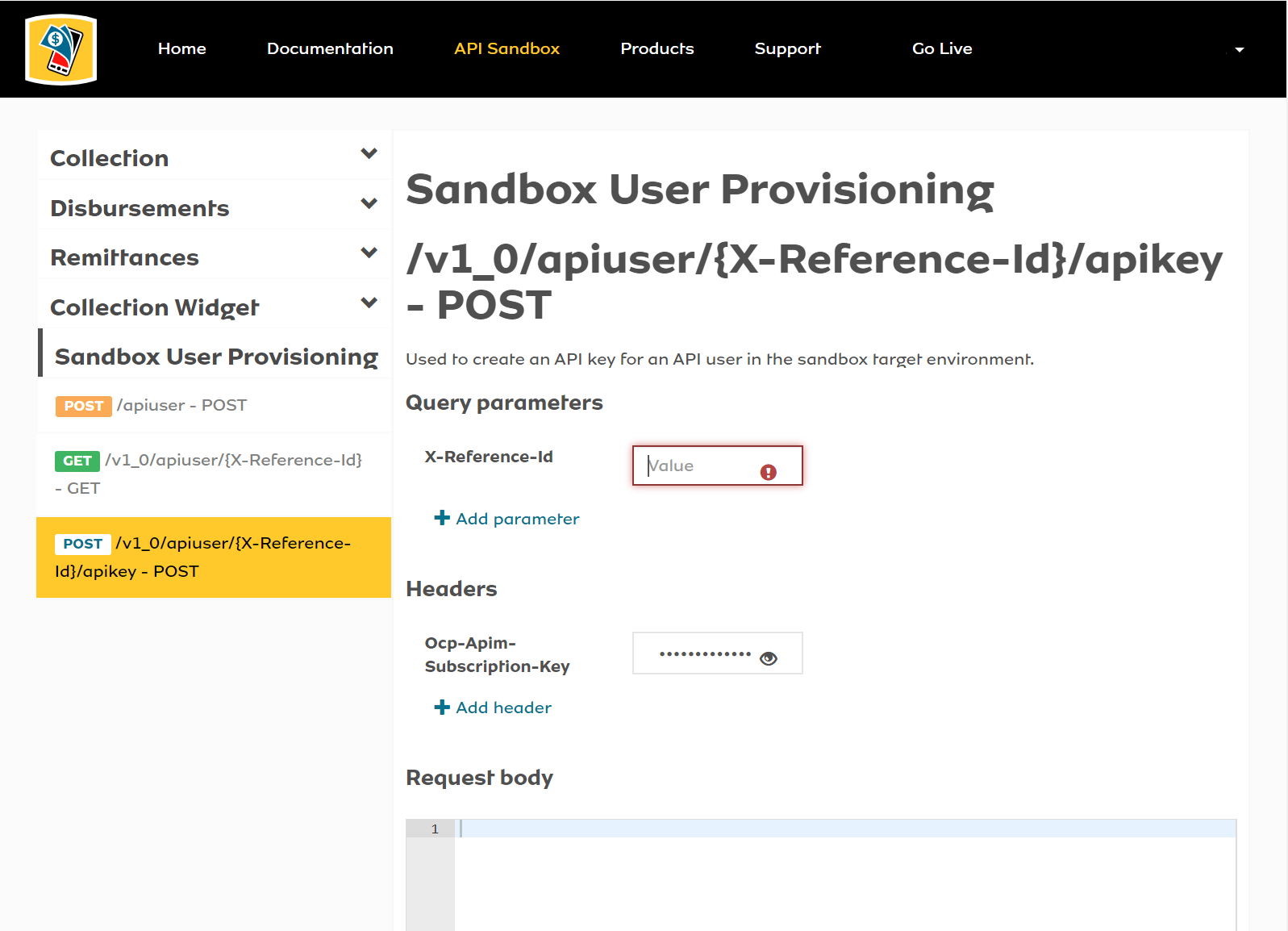This screenshot has width=1288, height=931.
Task: Open the user dropdown caret in the top bar
Action: pos(1239,50)
